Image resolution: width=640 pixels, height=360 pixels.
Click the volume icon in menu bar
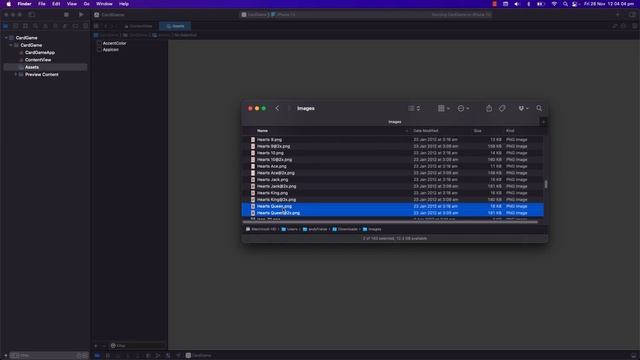(517, 4)
